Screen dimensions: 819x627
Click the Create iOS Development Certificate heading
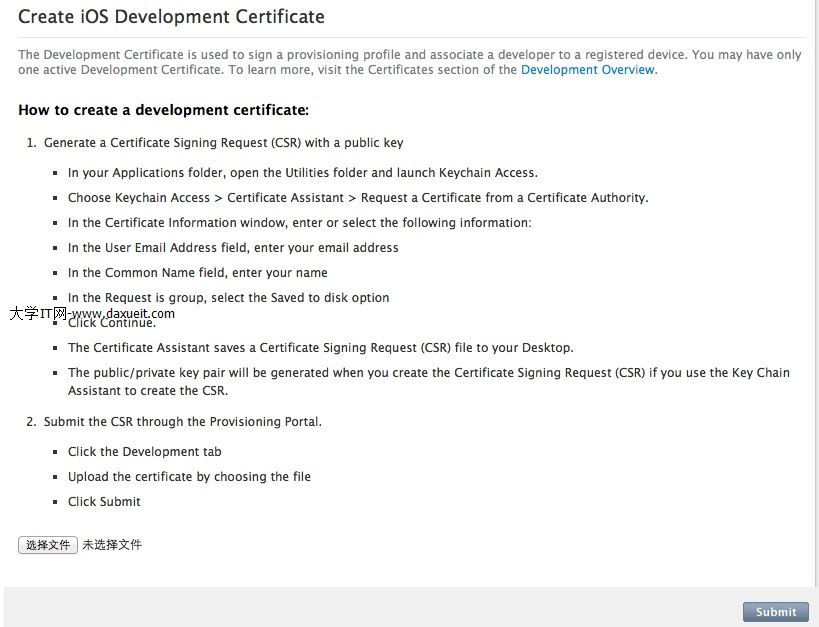171,17
